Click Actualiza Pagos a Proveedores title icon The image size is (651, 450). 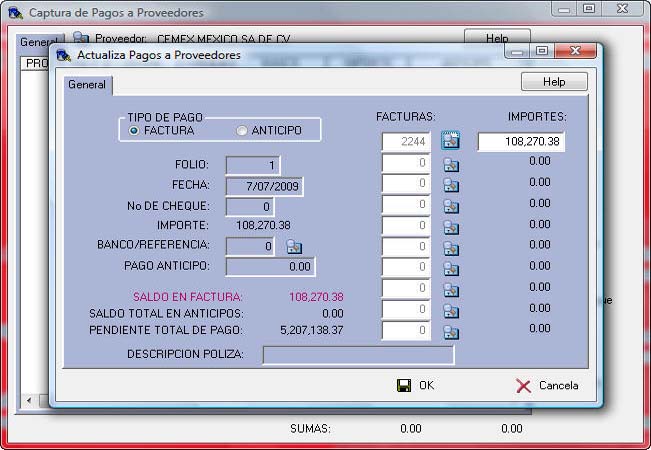pyautogui.click(x=63, y=55)
